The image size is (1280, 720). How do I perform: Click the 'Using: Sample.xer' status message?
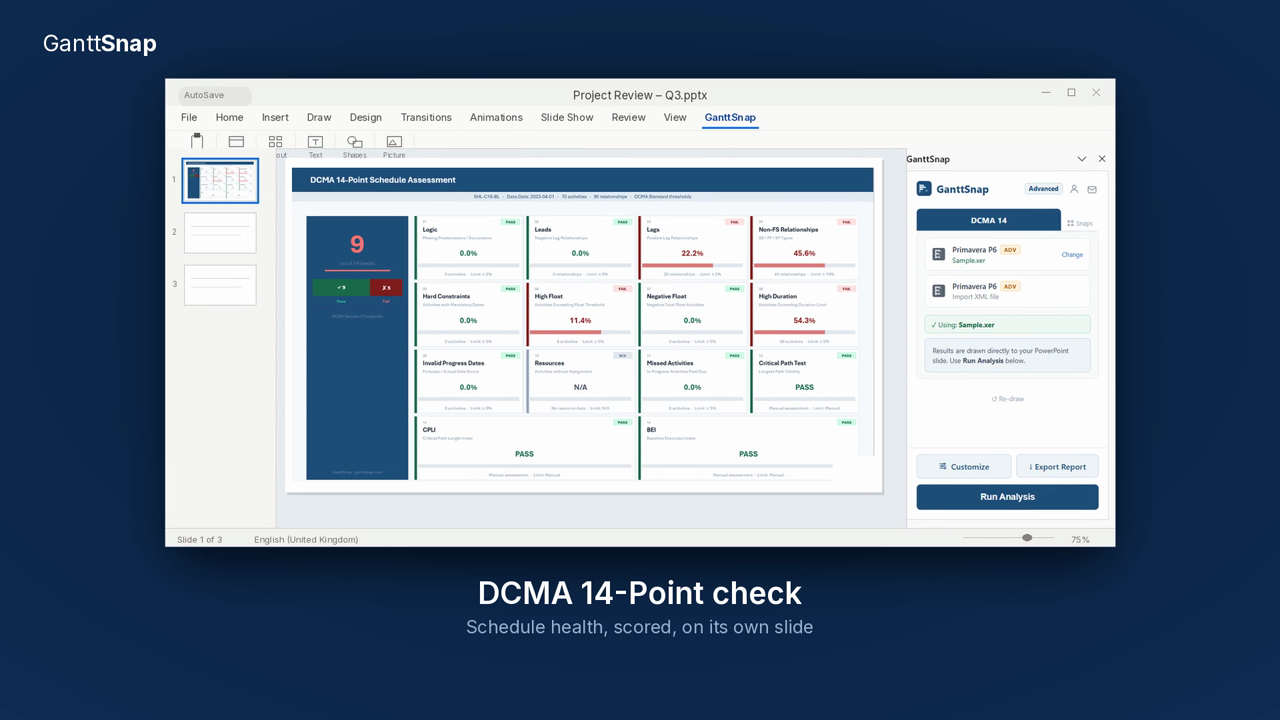(x=1007, y=325)
